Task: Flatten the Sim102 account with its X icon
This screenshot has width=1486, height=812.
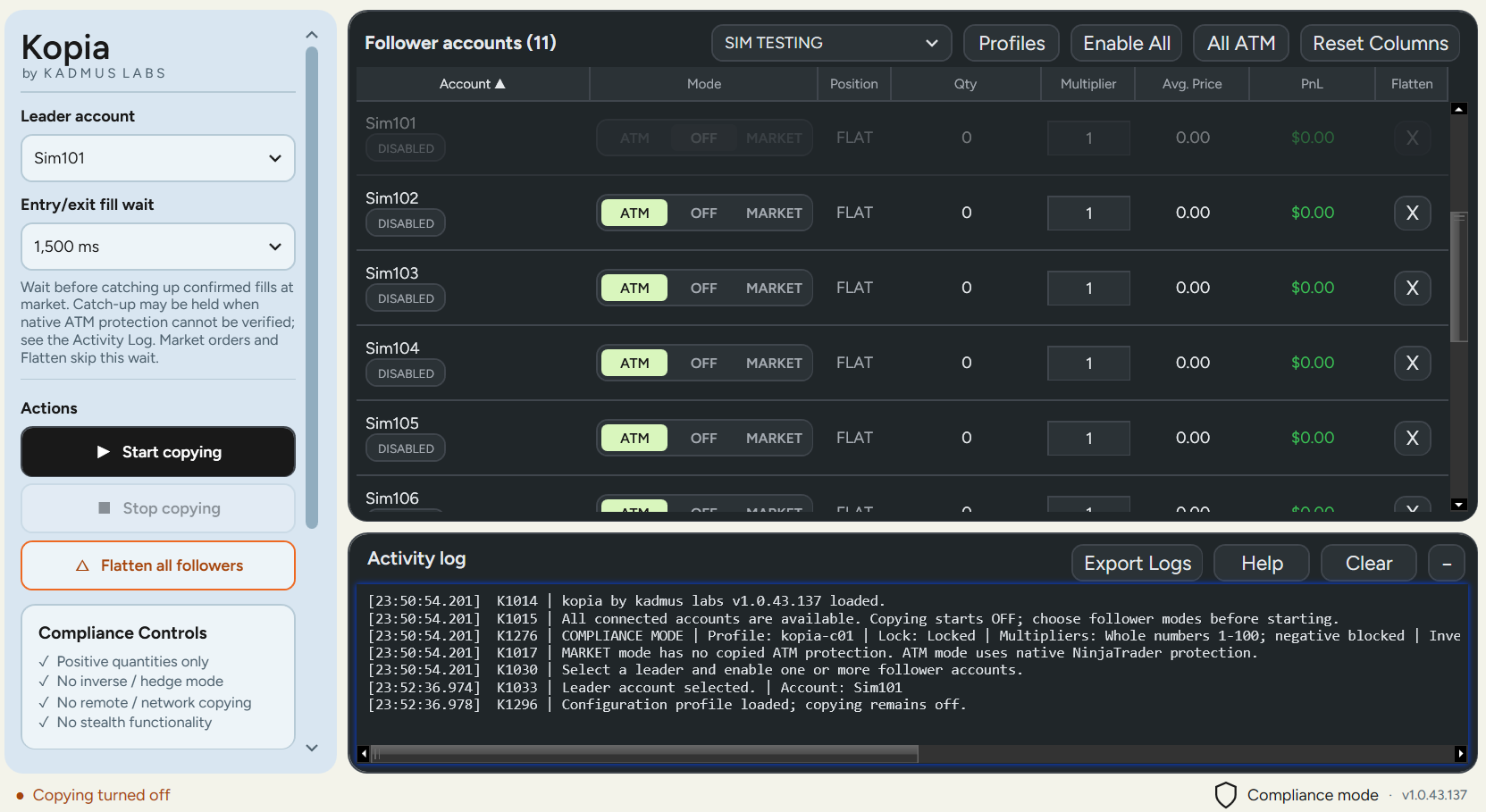Action: (x=1412, y=213)
